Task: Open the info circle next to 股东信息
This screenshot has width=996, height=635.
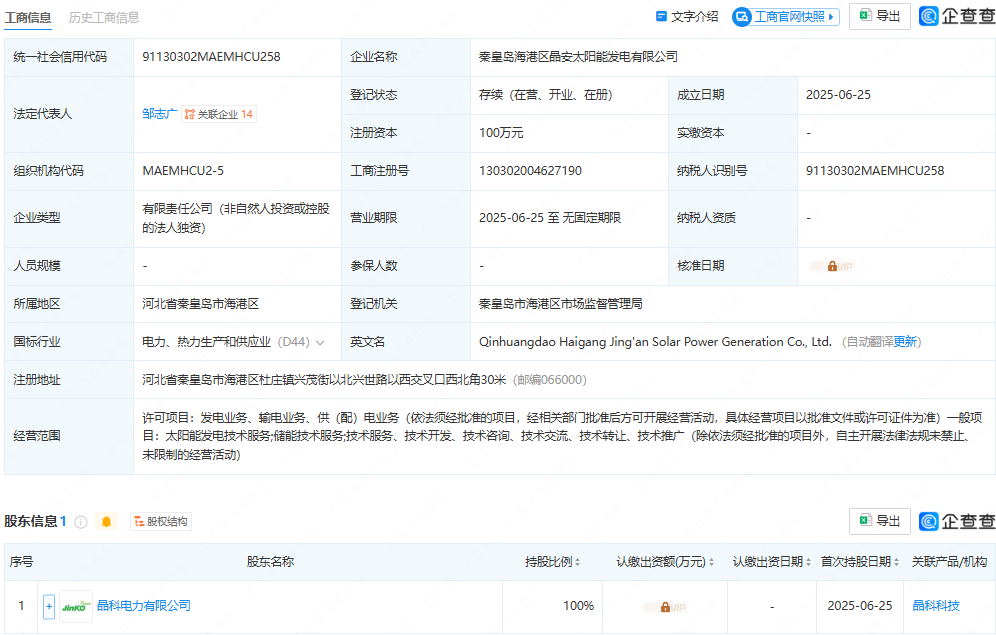Action: point(81,521)
